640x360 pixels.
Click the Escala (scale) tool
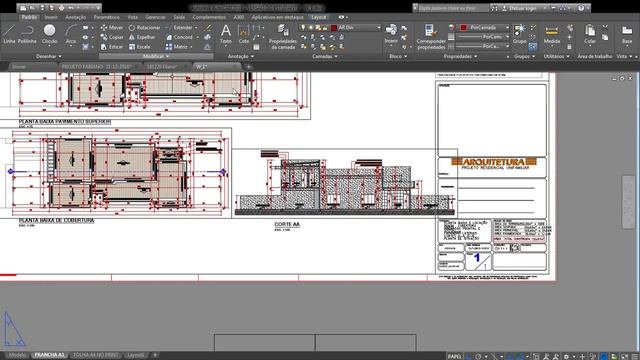click(x=140, y=47)
